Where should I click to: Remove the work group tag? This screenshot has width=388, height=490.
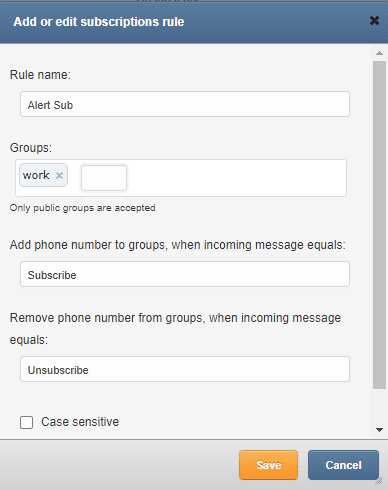click(59, 175)
